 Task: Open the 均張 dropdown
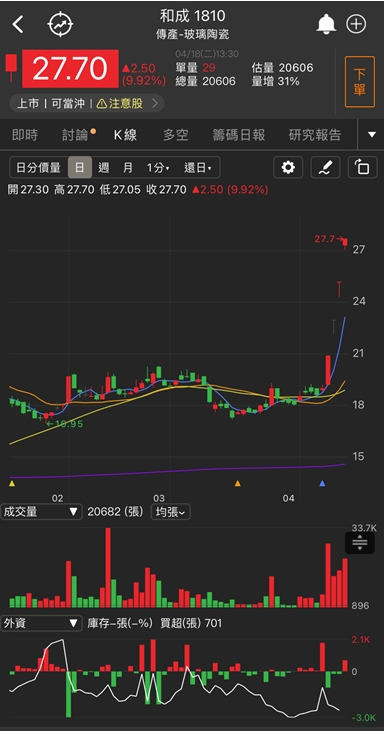coord(170,512)
